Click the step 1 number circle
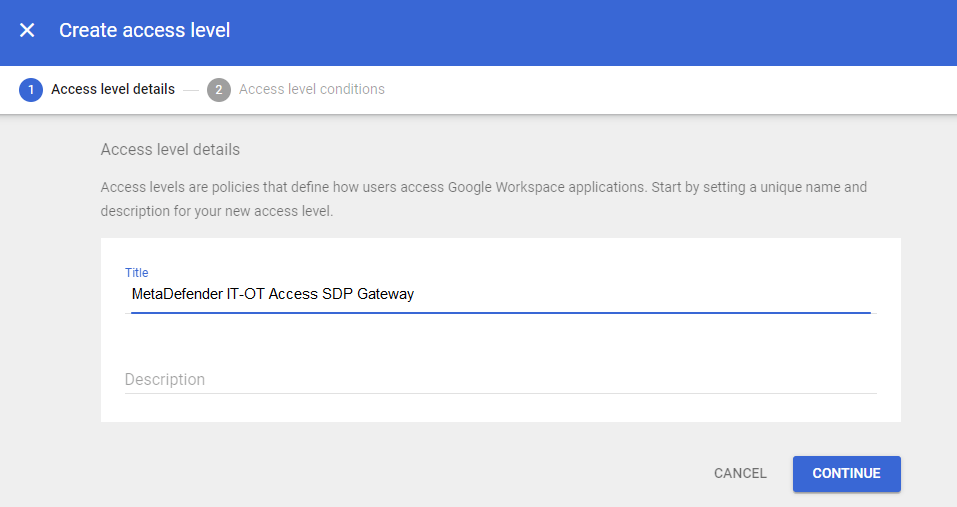Screen dimensions: 957x507 point(31,90)
